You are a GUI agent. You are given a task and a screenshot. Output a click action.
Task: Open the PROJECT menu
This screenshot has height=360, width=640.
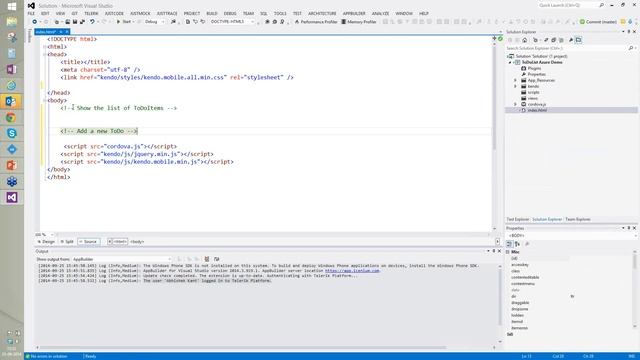pos(191,13)
